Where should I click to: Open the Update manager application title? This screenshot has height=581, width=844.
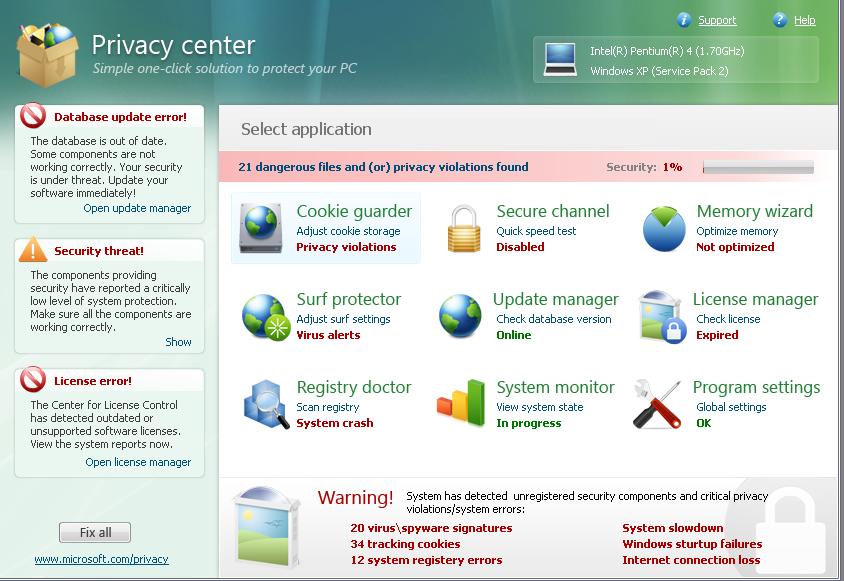[x=556, y=299]
